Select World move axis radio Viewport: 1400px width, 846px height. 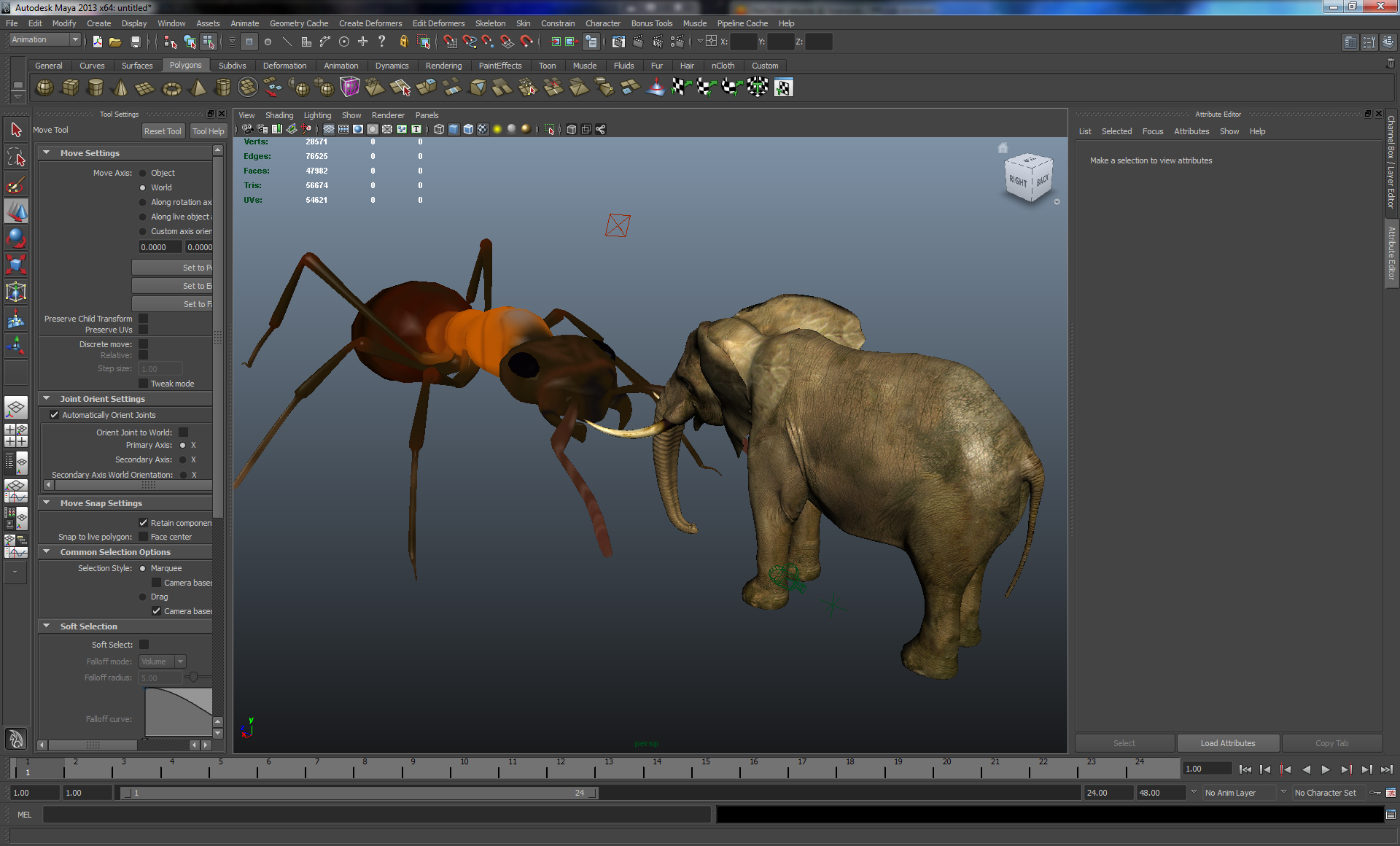click(x=143, y=188)
